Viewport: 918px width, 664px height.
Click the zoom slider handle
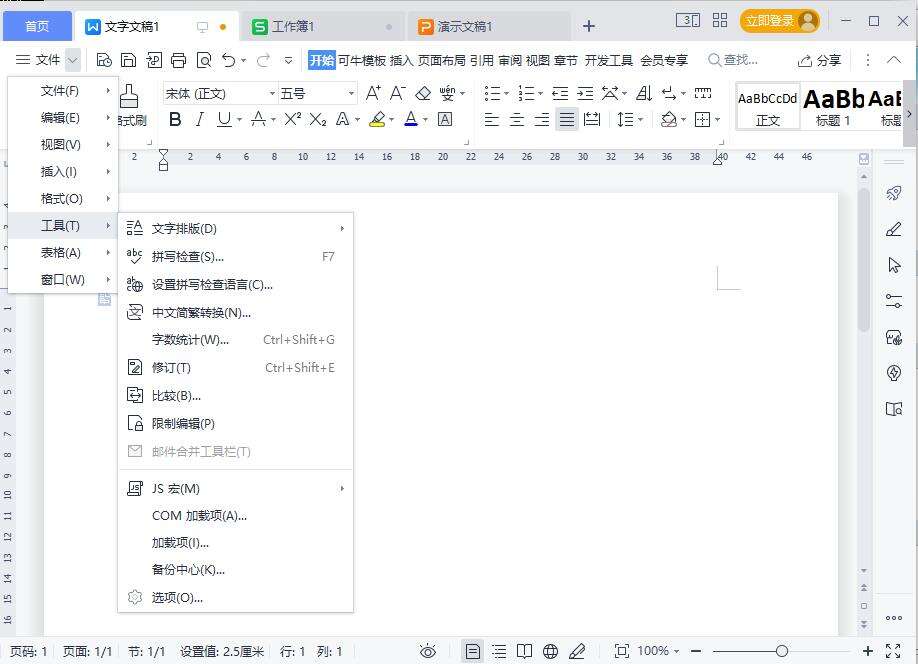(782, 651)
